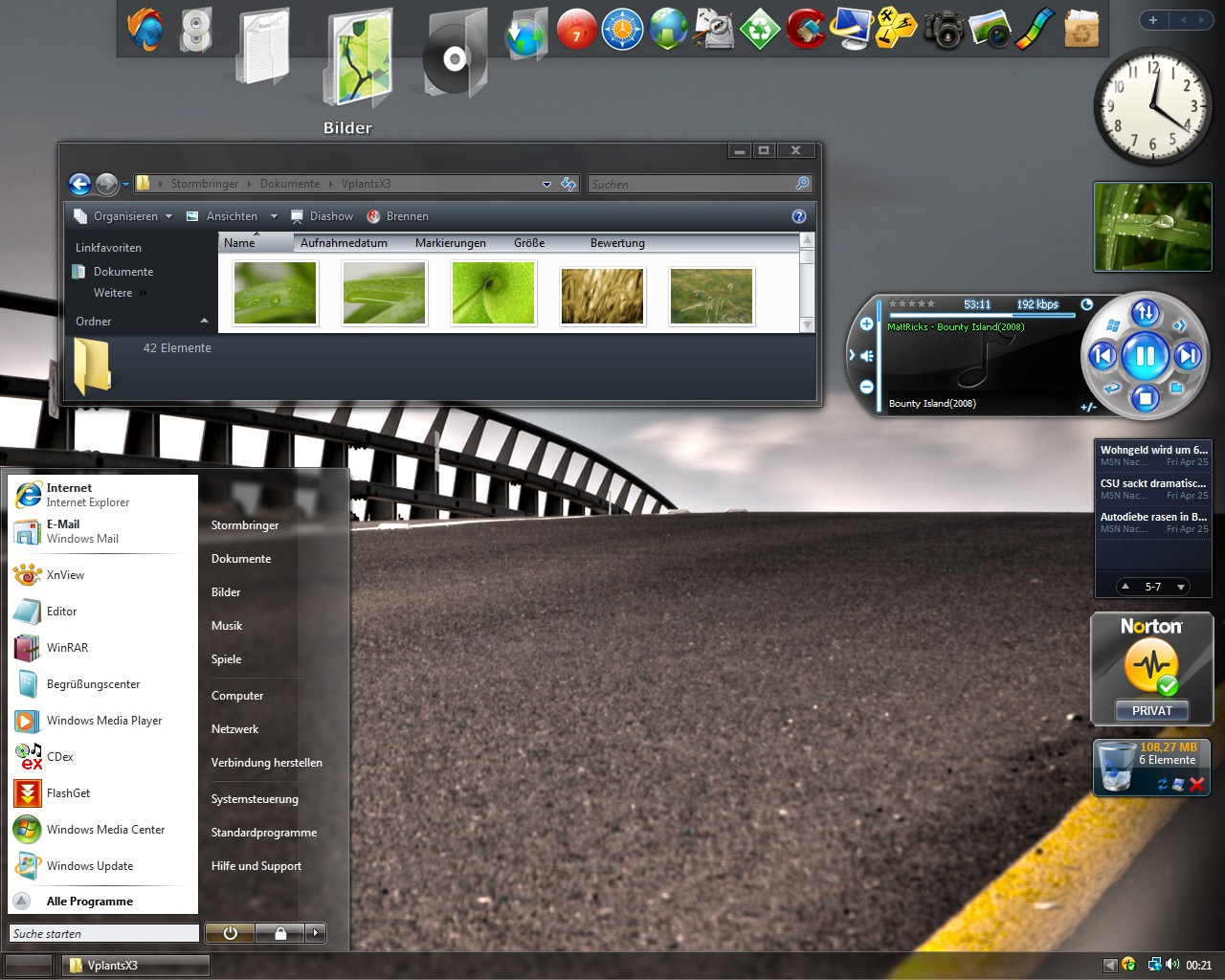Viewport: 1225px width, 980px height.
Task: Click the up-down arrows button on player
Action: click(1146, 313)
